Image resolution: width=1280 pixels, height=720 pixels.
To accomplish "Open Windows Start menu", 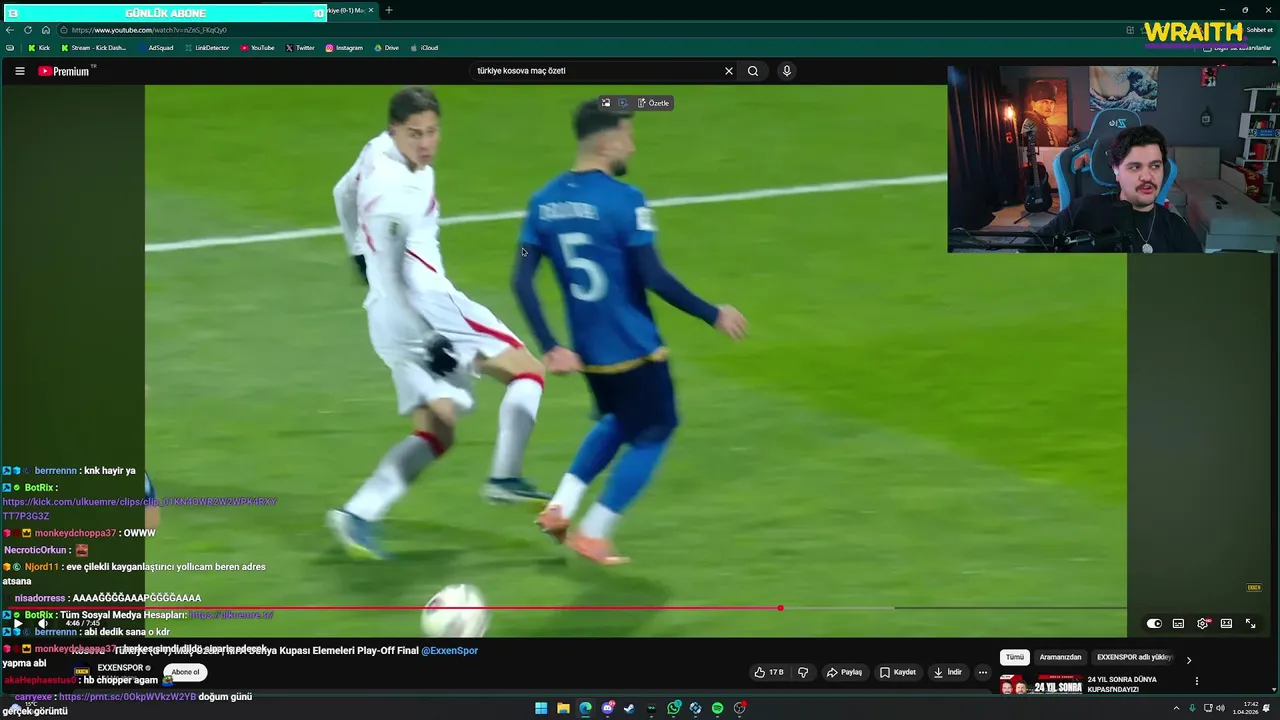I will [x=541, y=708].
